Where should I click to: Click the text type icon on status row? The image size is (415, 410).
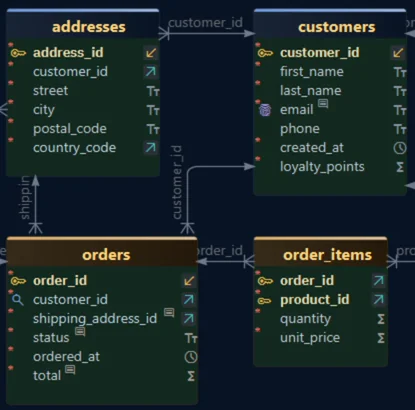[x=191, y=338]
